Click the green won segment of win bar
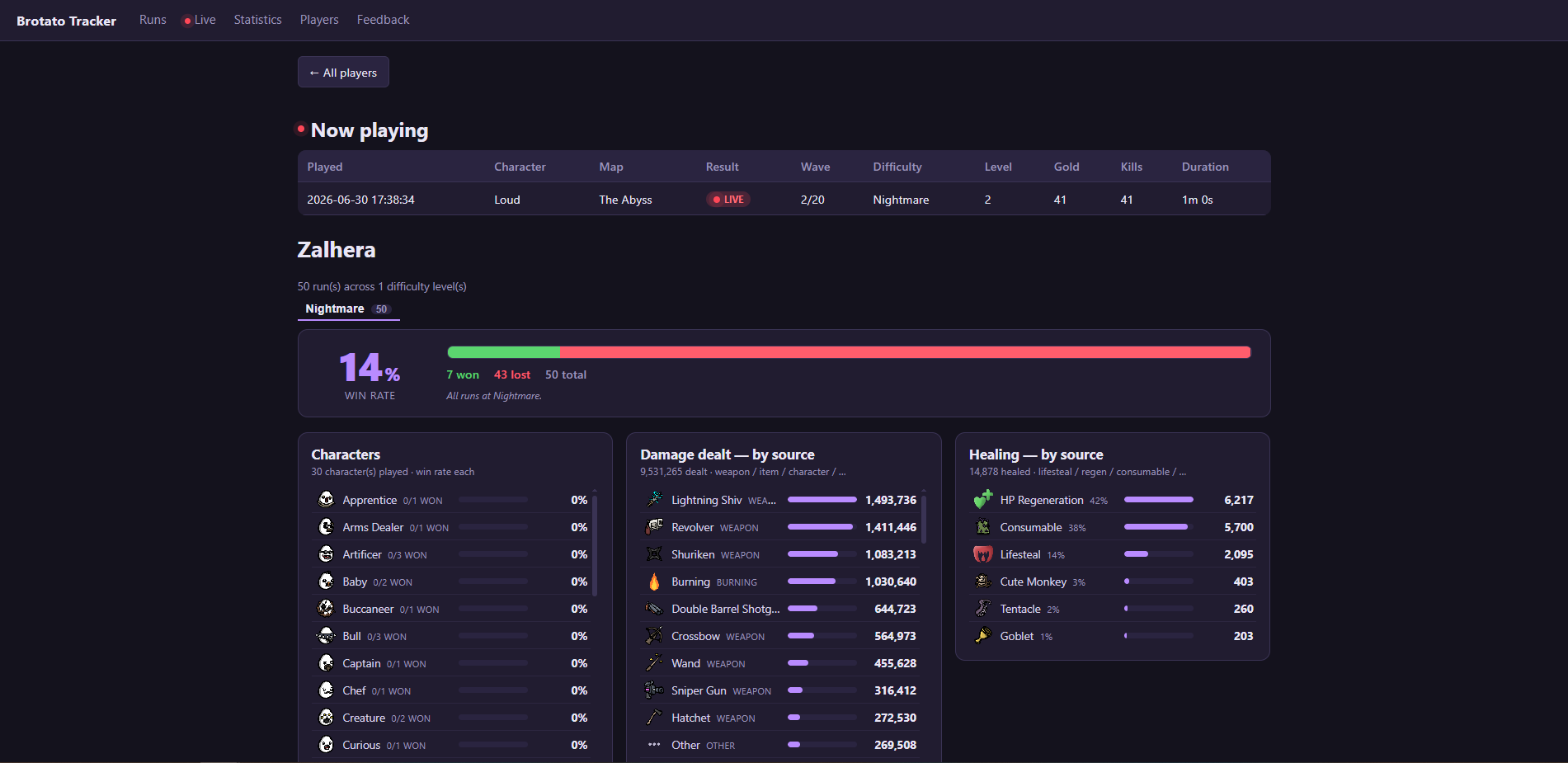Image resolution: width=1568 pixels, height=763 pixels. [504, 352]
